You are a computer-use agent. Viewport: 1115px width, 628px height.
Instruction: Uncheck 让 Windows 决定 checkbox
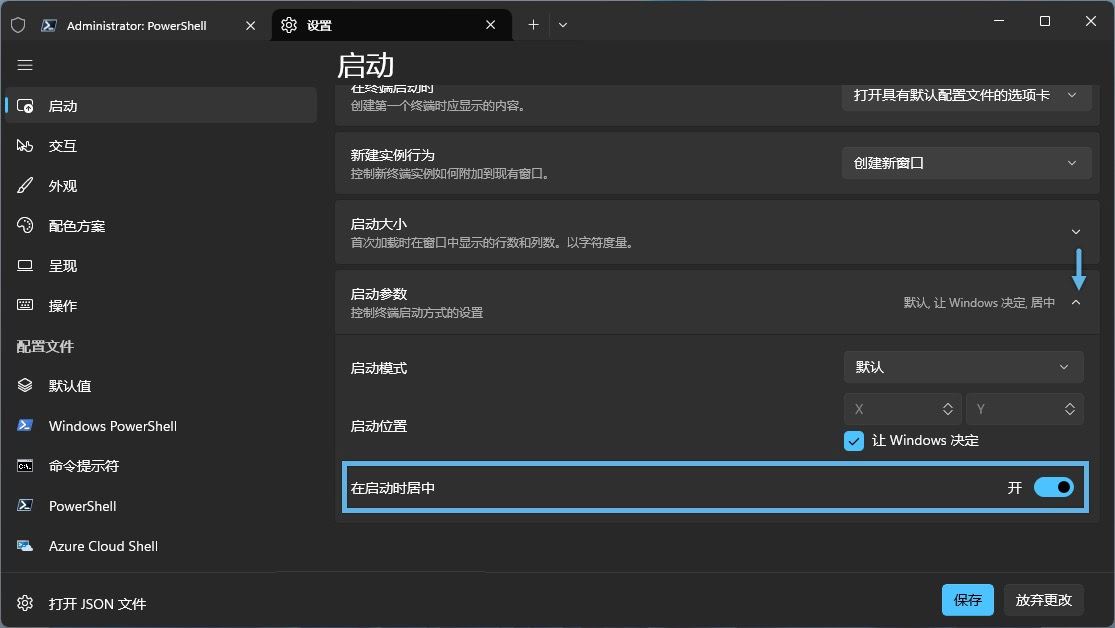pos(853,440)
